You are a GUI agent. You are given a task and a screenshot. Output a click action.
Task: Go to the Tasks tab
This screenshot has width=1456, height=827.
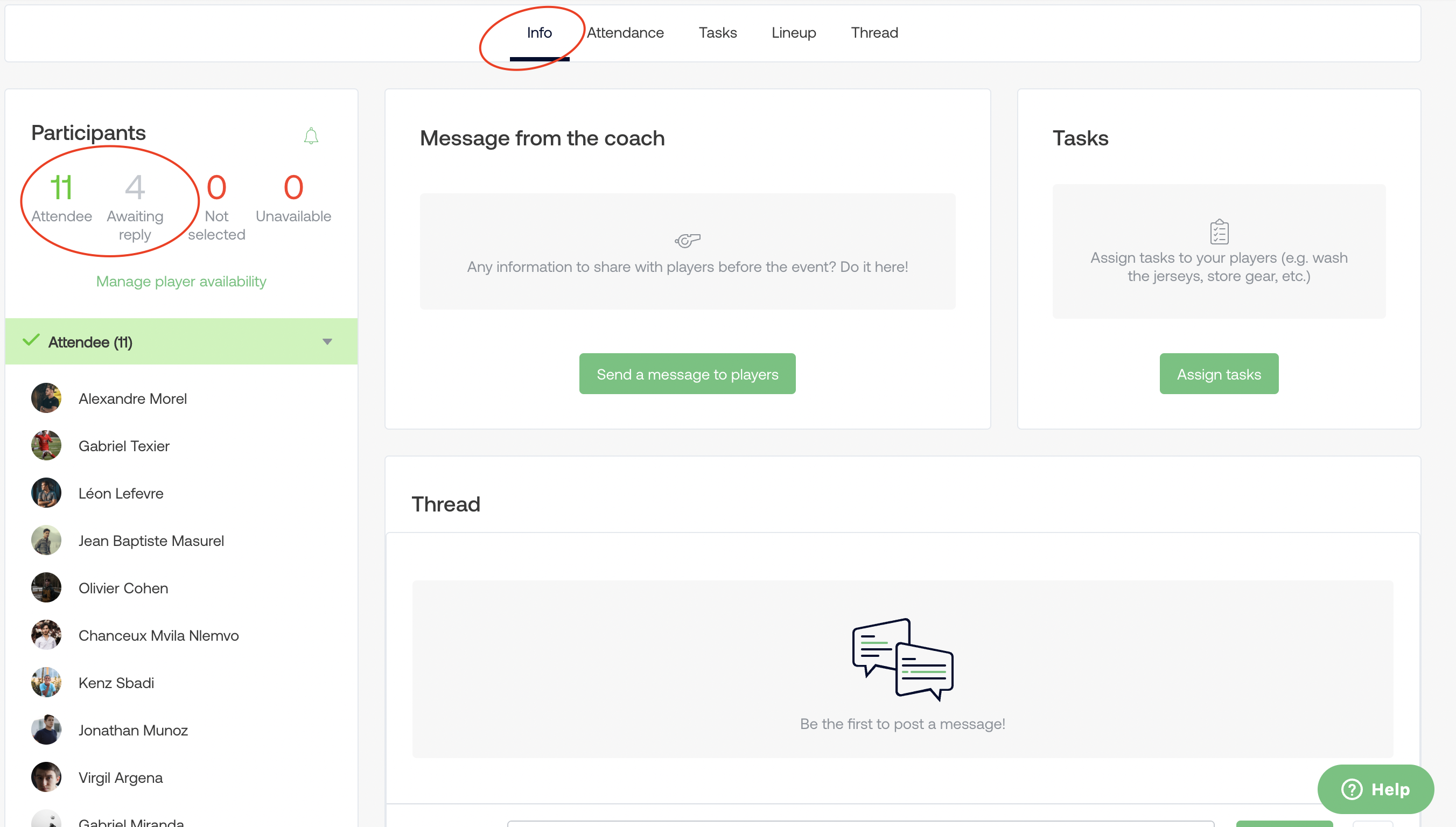[717, 33]
